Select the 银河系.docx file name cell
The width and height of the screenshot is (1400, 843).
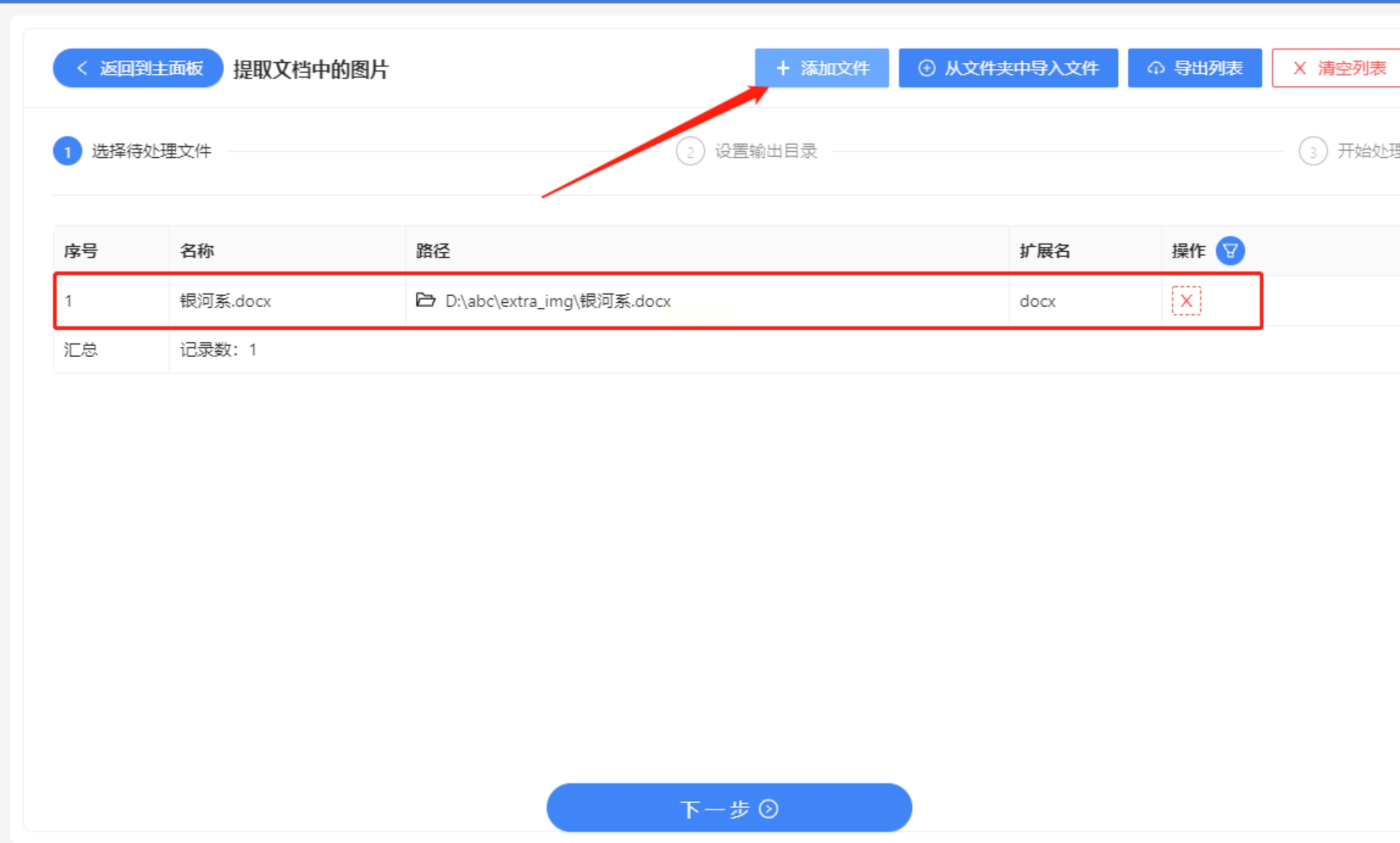(226, 301)
